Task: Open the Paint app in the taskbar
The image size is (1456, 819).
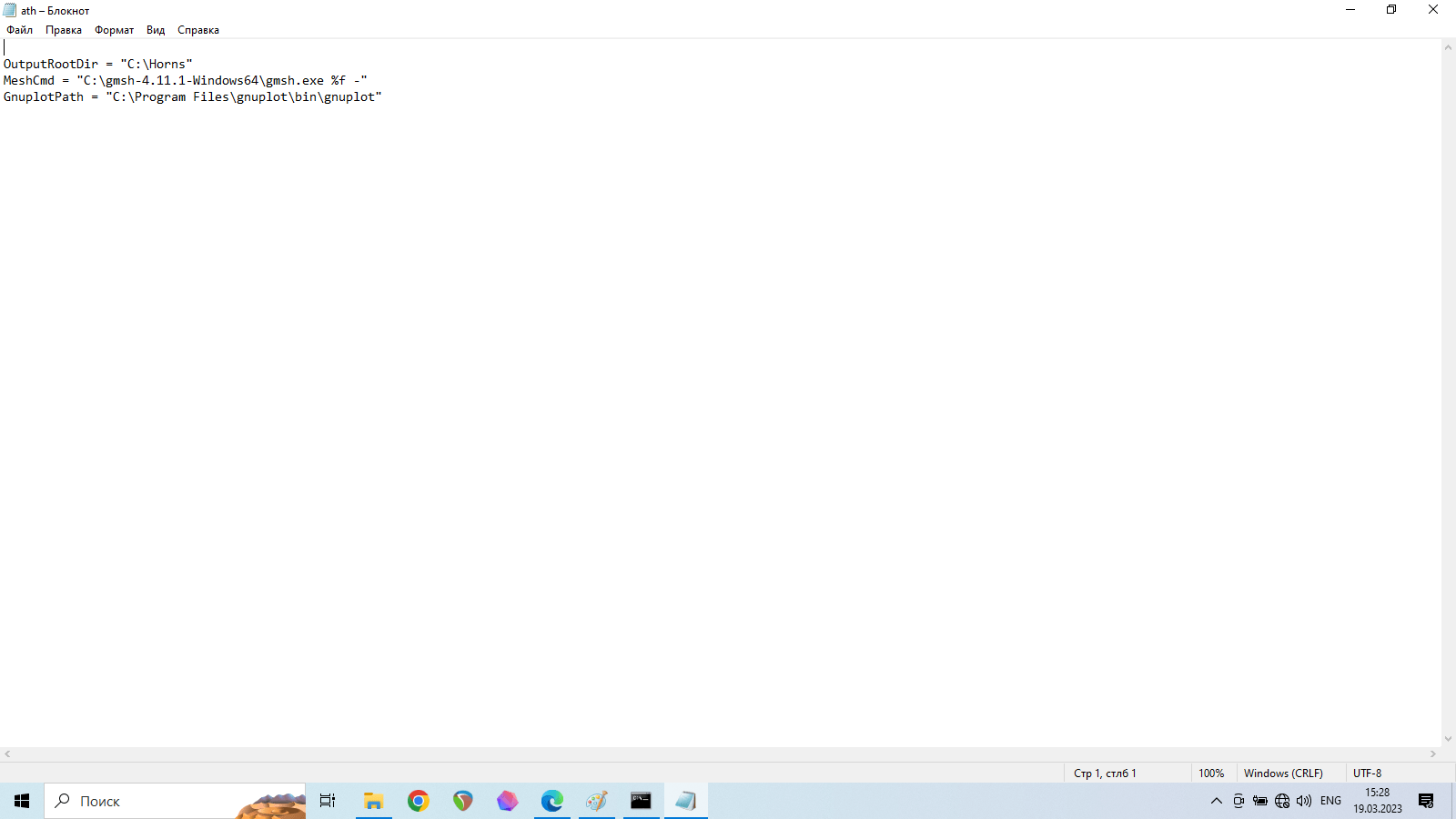Action: tap(596, 801)
